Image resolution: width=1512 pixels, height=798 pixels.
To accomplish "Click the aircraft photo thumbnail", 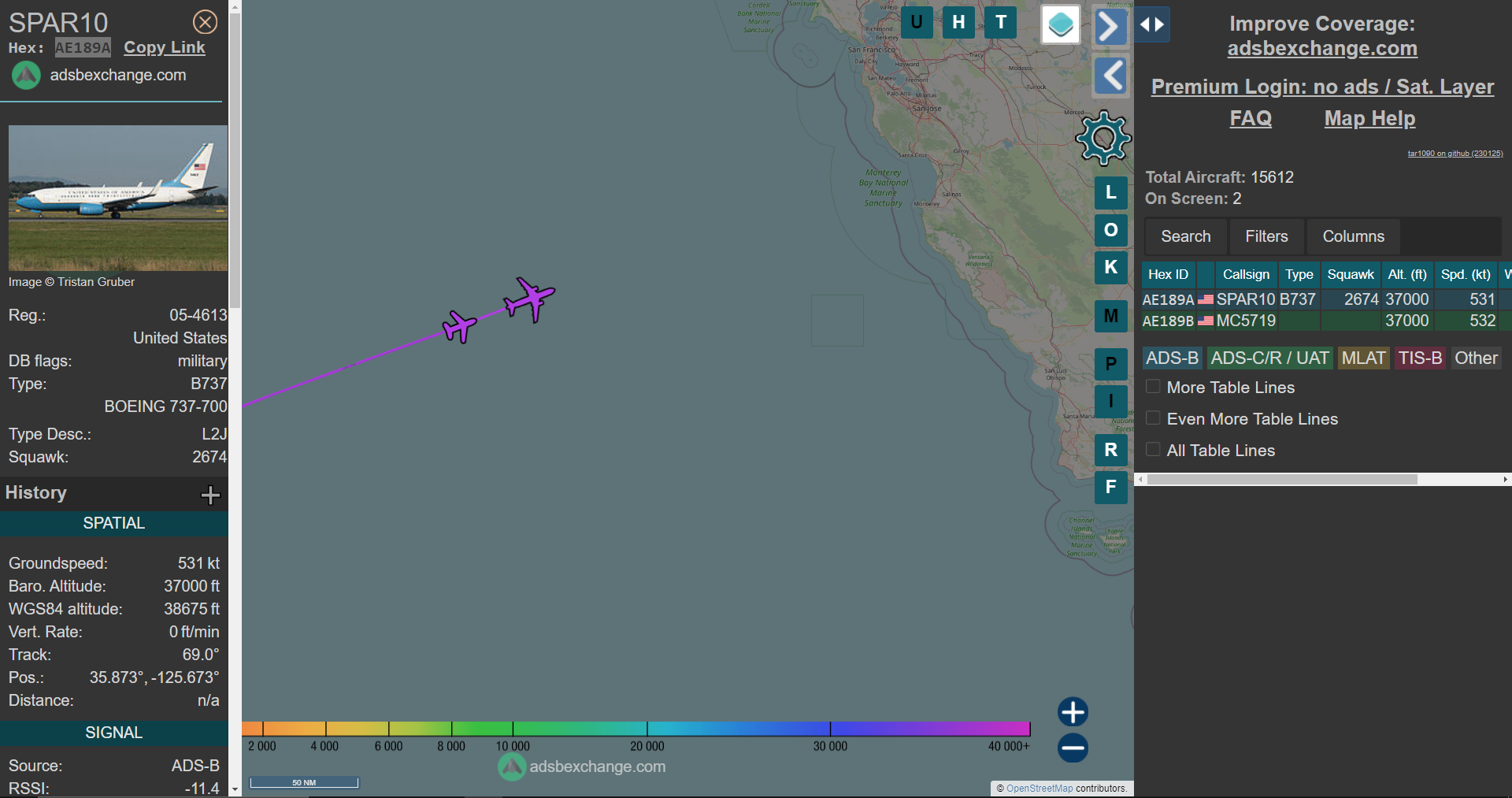I will 118,198.
